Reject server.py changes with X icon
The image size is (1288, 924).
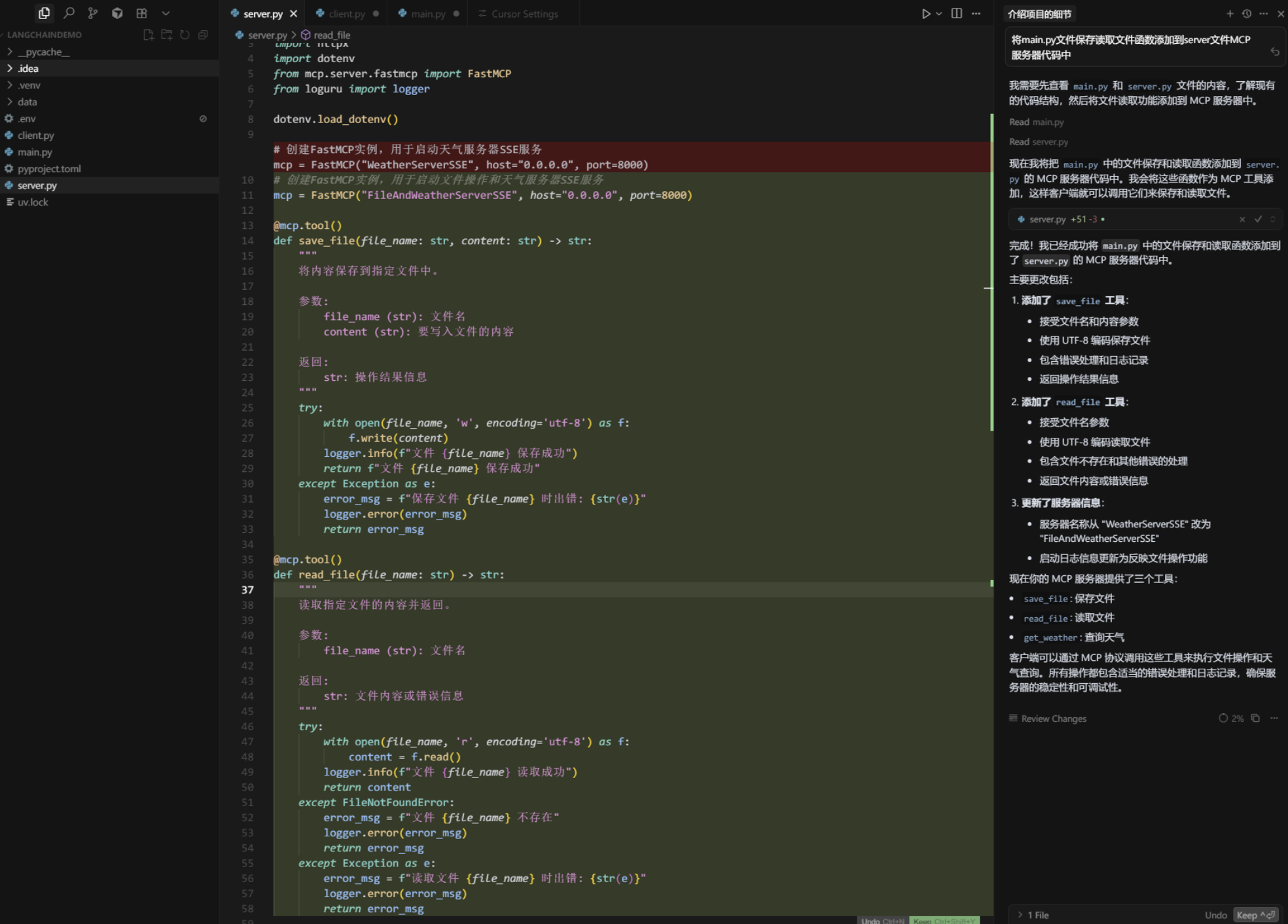(x=1242, y=219)
